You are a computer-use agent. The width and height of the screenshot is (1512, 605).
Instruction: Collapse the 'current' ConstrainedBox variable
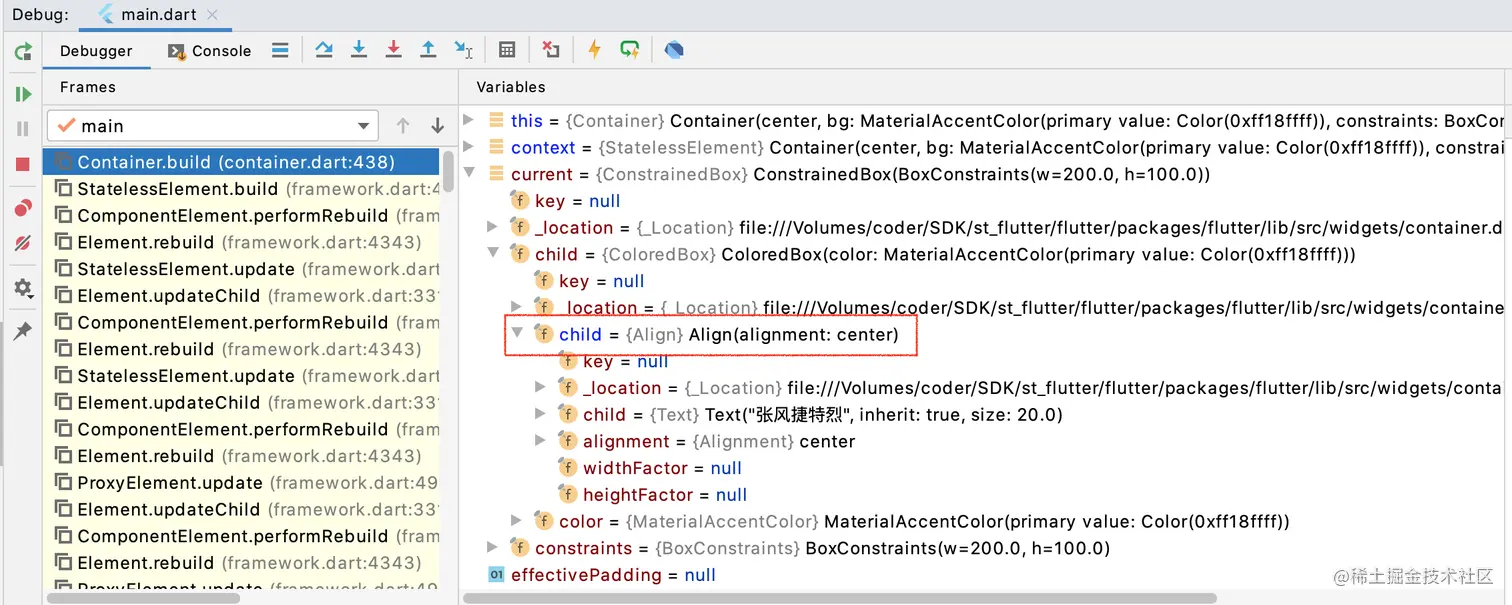coord(469,174)
